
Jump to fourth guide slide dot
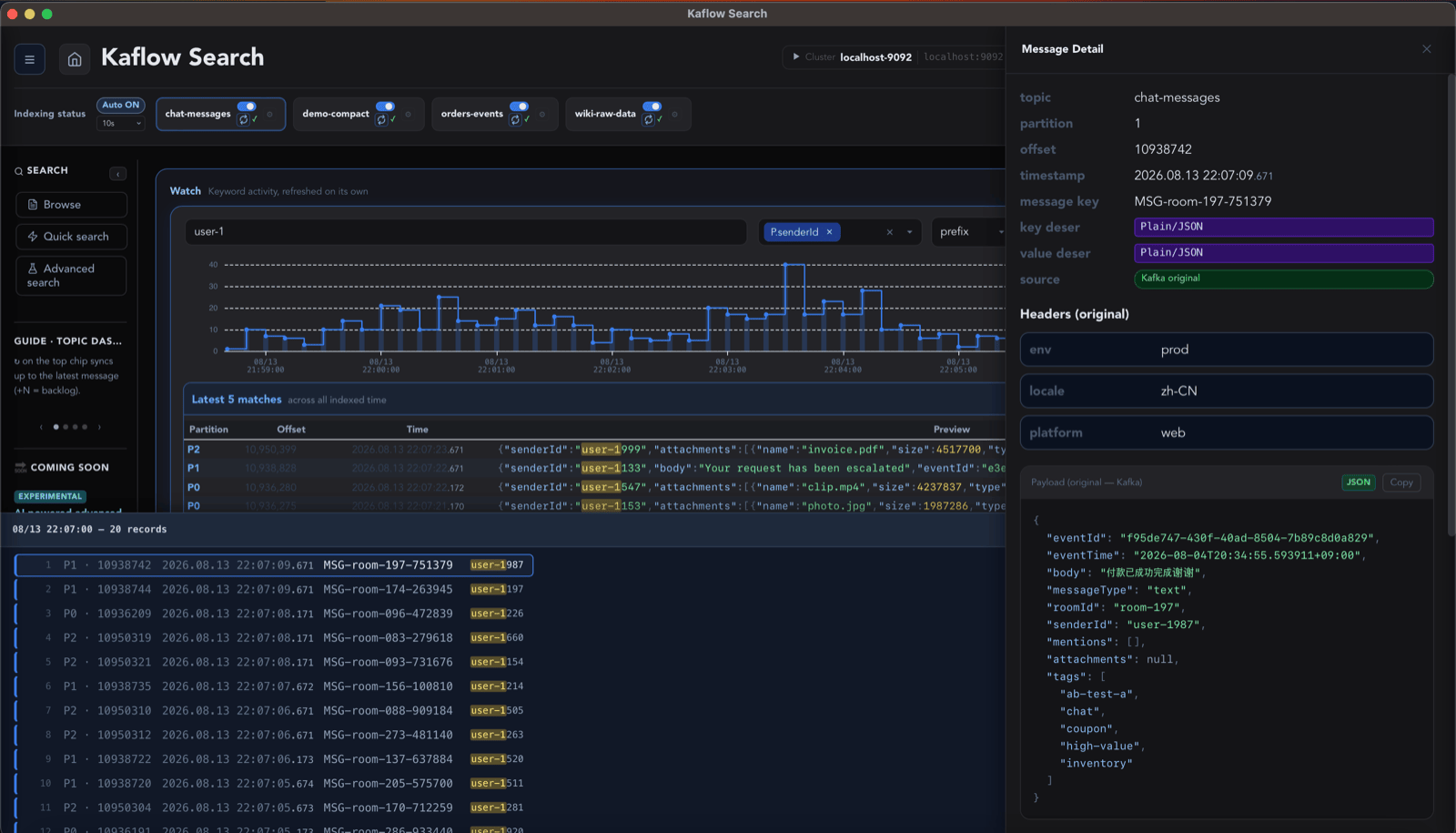click(x=86, y=426)
